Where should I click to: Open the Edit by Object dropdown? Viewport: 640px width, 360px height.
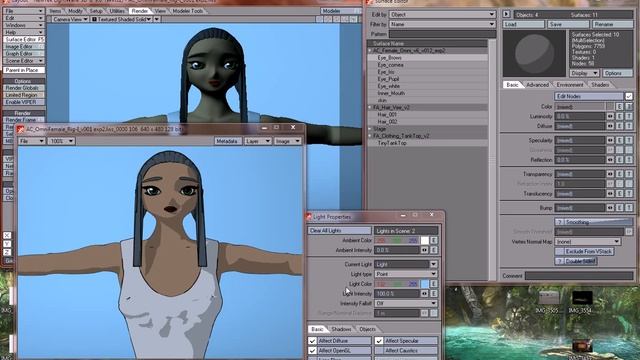442,14
